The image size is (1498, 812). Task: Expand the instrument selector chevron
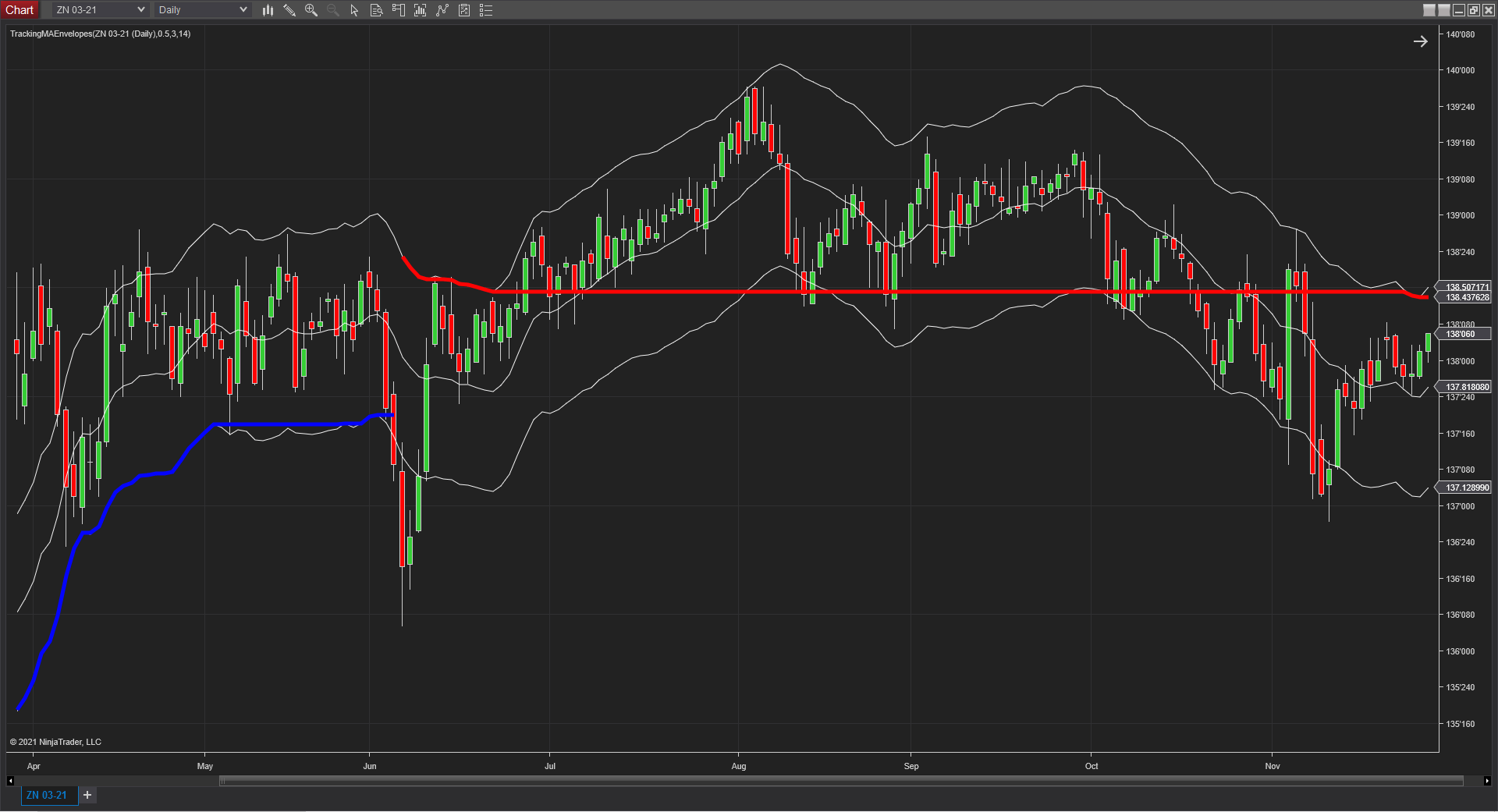[x=140, y=9]
